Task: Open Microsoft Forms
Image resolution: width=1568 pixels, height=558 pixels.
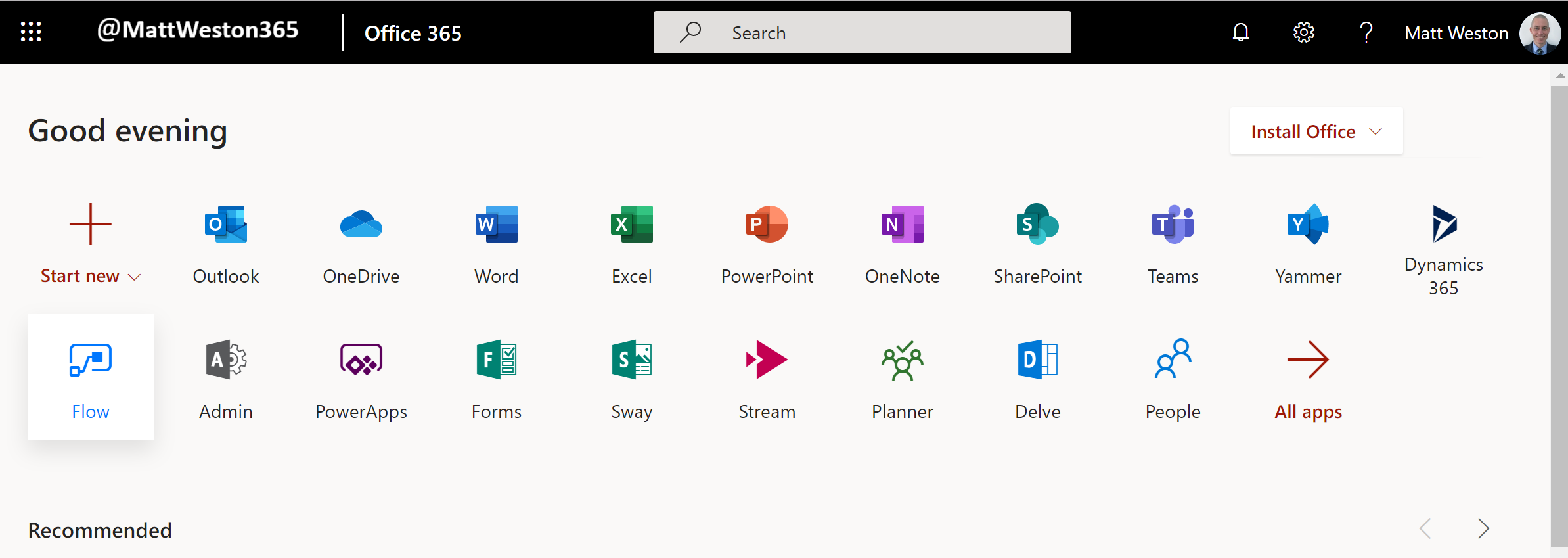Action: 497,380
